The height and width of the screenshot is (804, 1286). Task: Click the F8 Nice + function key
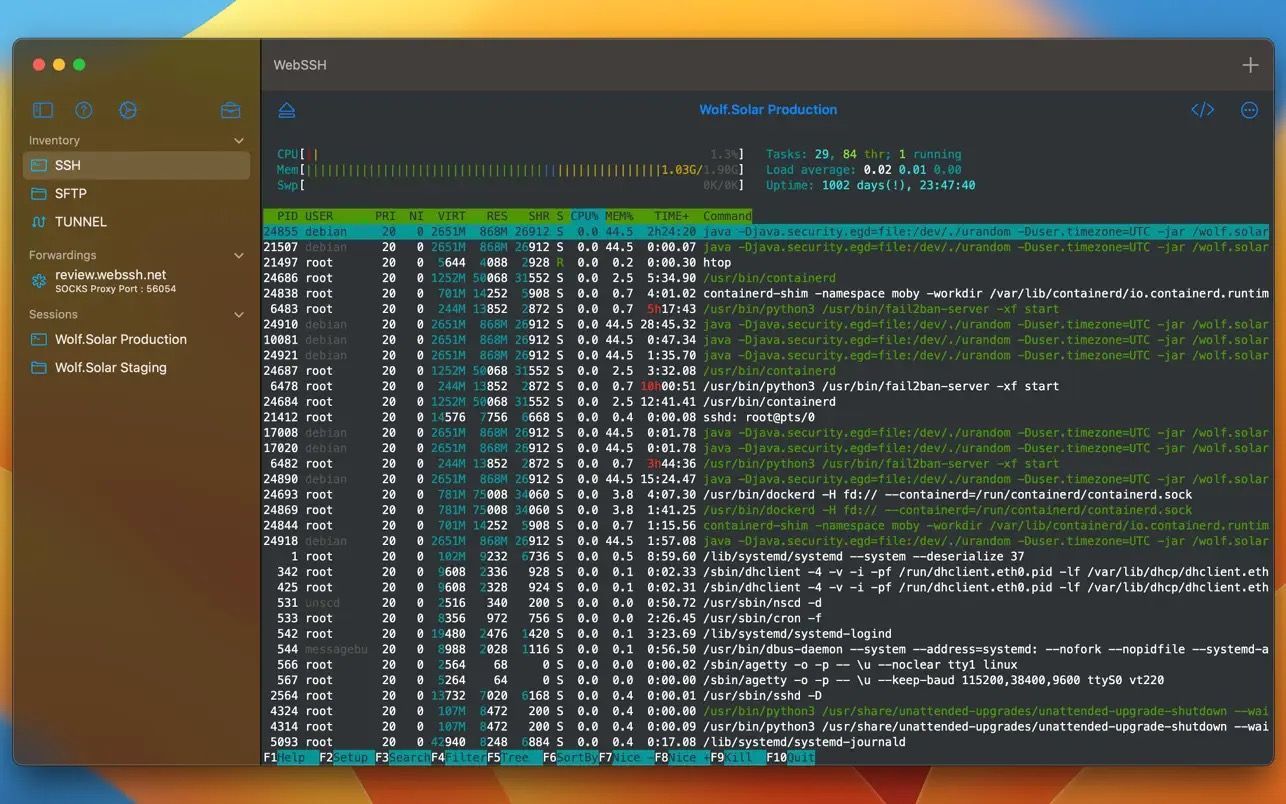[x=682, y=758]
